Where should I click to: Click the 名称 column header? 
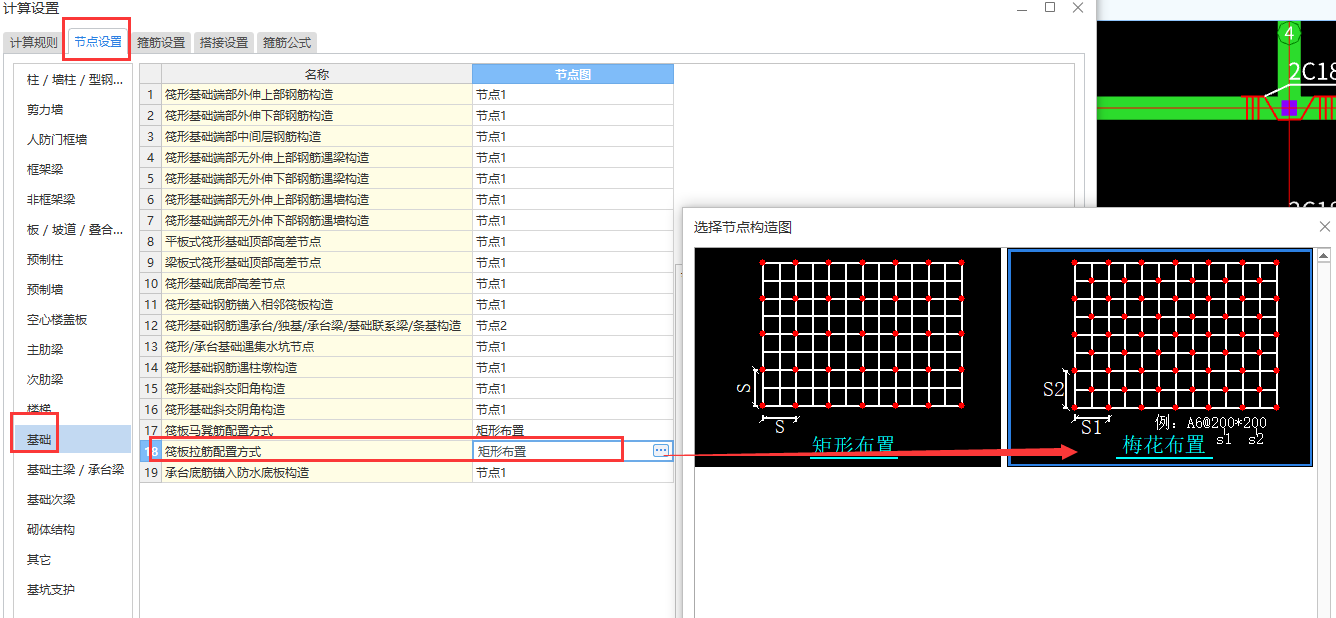tap(317, 74)
